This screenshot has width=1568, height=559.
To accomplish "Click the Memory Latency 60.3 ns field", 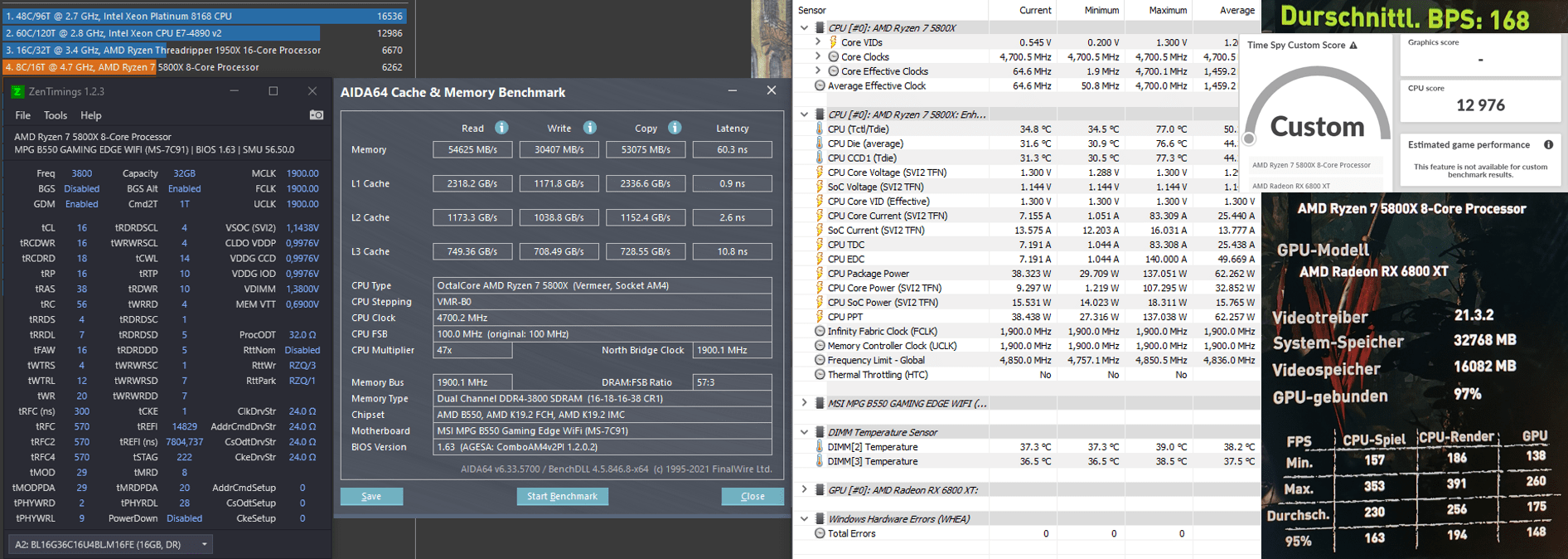I will tap(732, 150).
